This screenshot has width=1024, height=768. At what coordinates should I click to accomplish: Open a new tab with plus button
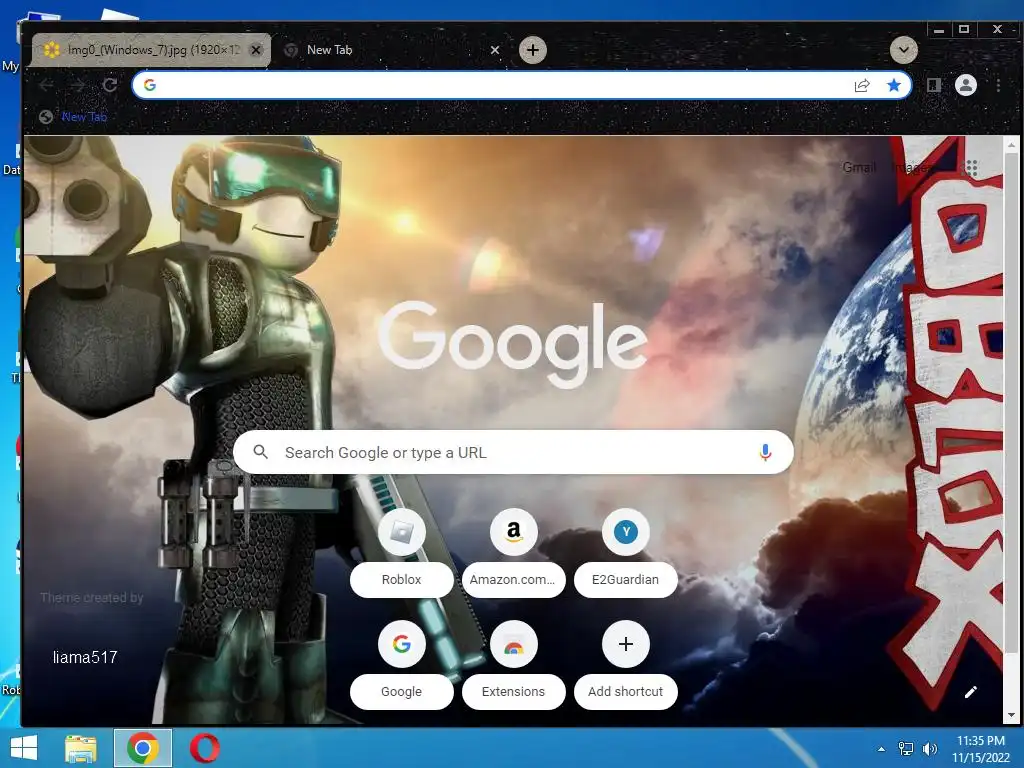pyautogui.click(x=533, y=50)
